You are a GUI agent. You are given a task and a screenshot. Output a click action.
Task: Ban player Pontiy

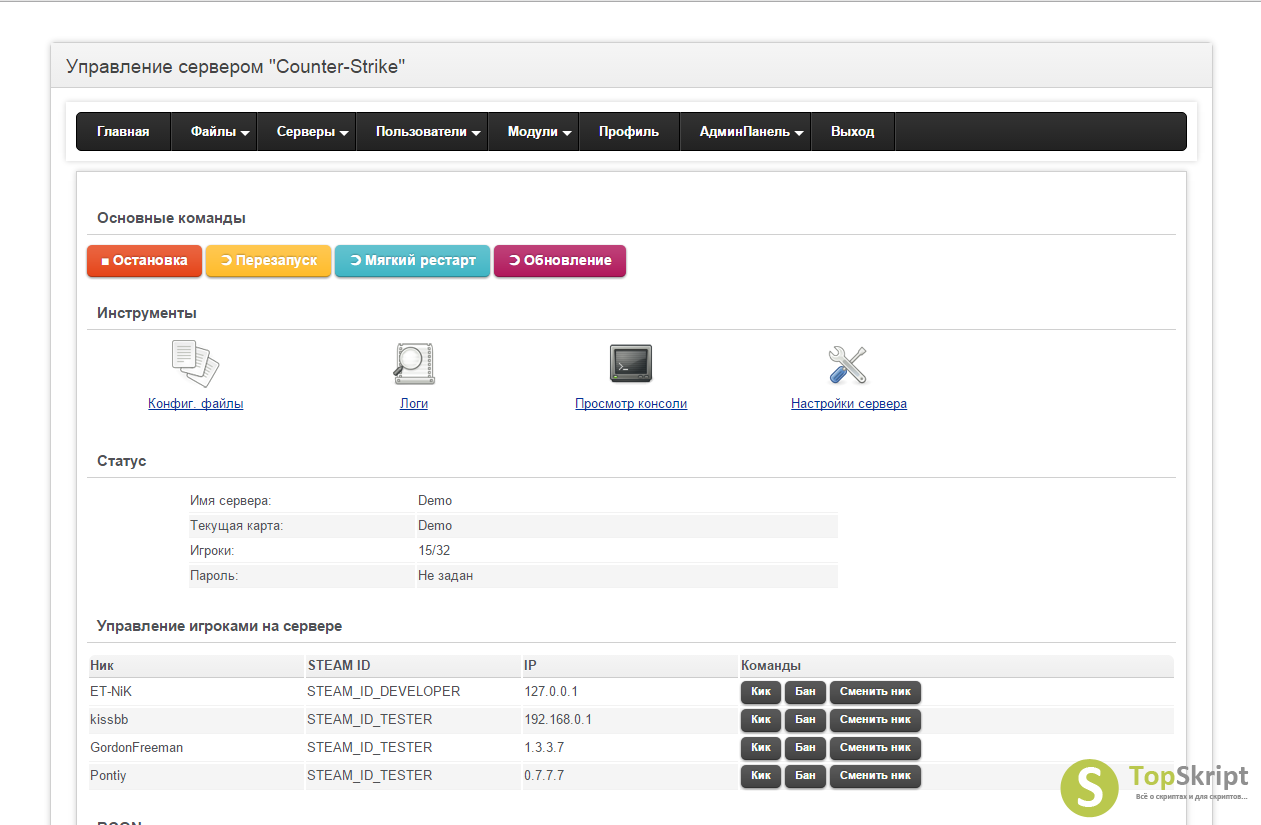pyautogui.click(x=805, y=776)
